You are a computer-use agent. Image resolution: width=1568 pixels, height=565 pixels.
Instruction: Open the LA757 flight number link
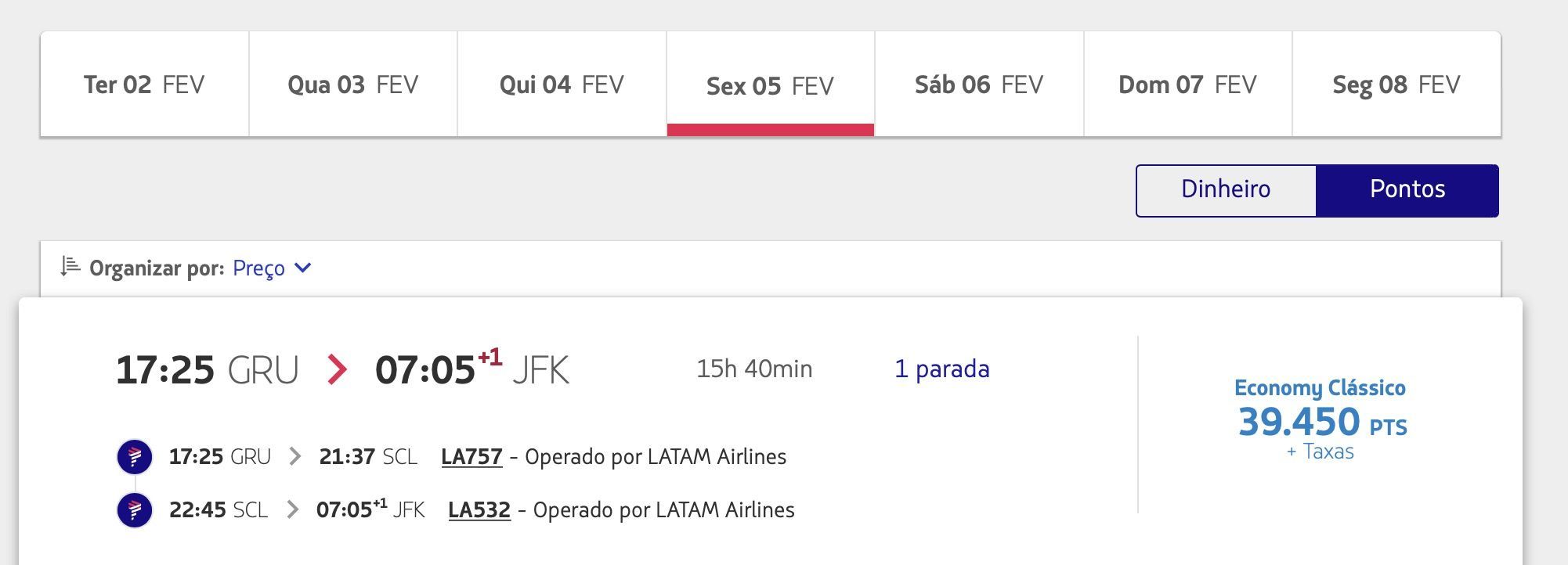coord(471,457)
